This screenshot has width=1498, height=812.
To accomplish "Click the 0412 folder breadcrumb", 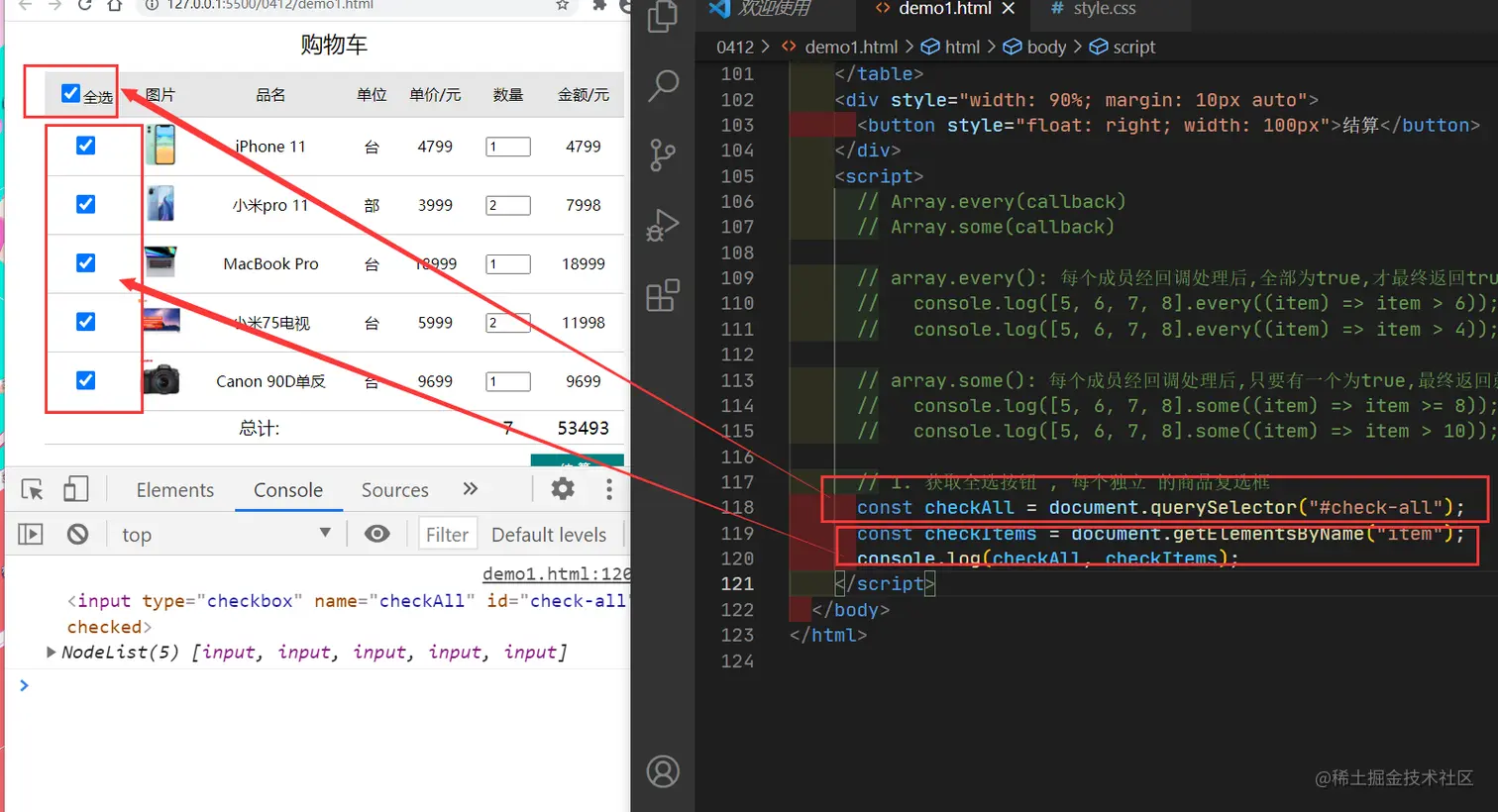I will pyautogui.click(x=735, y=47).
